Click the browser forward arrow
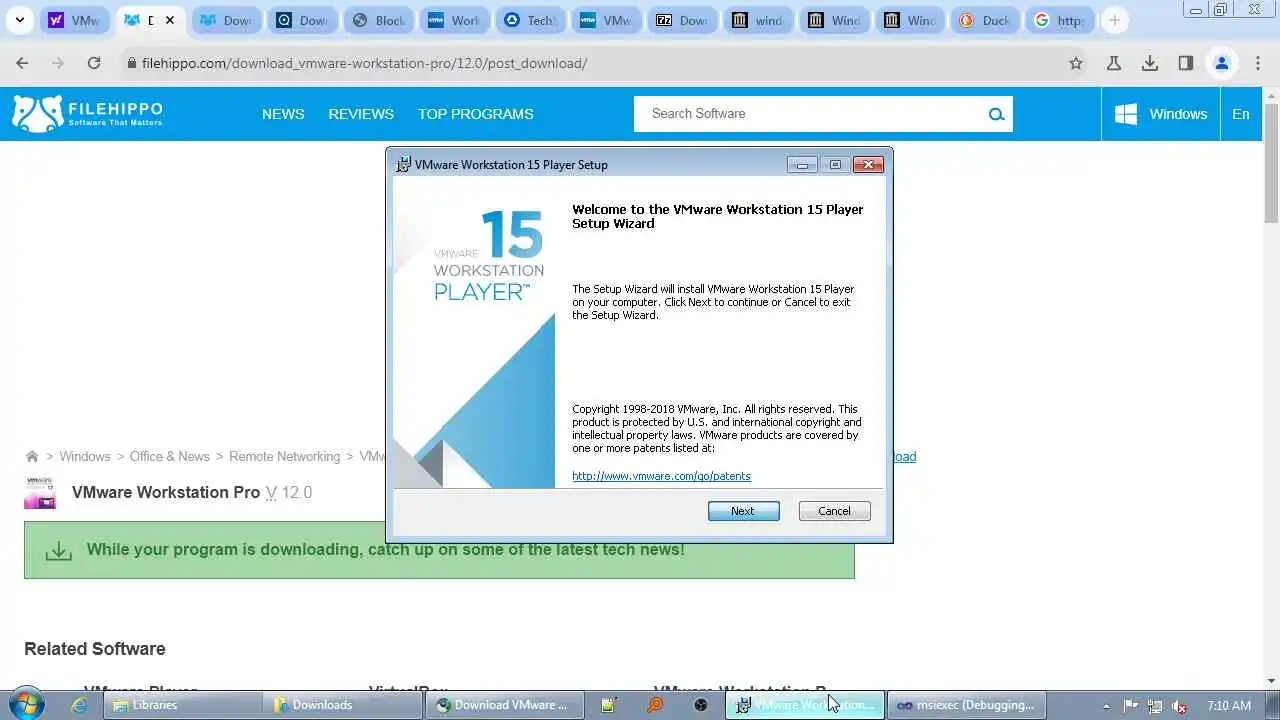1280x720 pixels. (58, 63)
